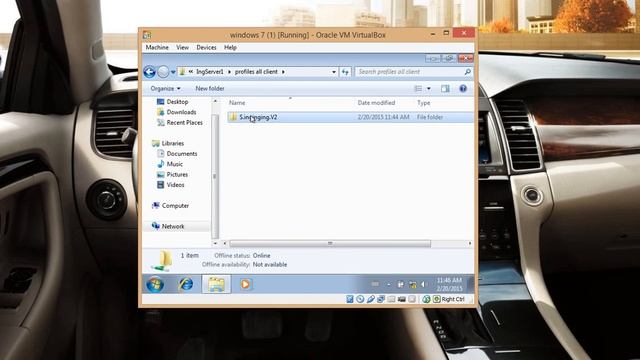Image resolution: width=640 pixels, height=360 pixels.
Task: Click 'Not available' offline availability value
Action: (x=270, y=264)
